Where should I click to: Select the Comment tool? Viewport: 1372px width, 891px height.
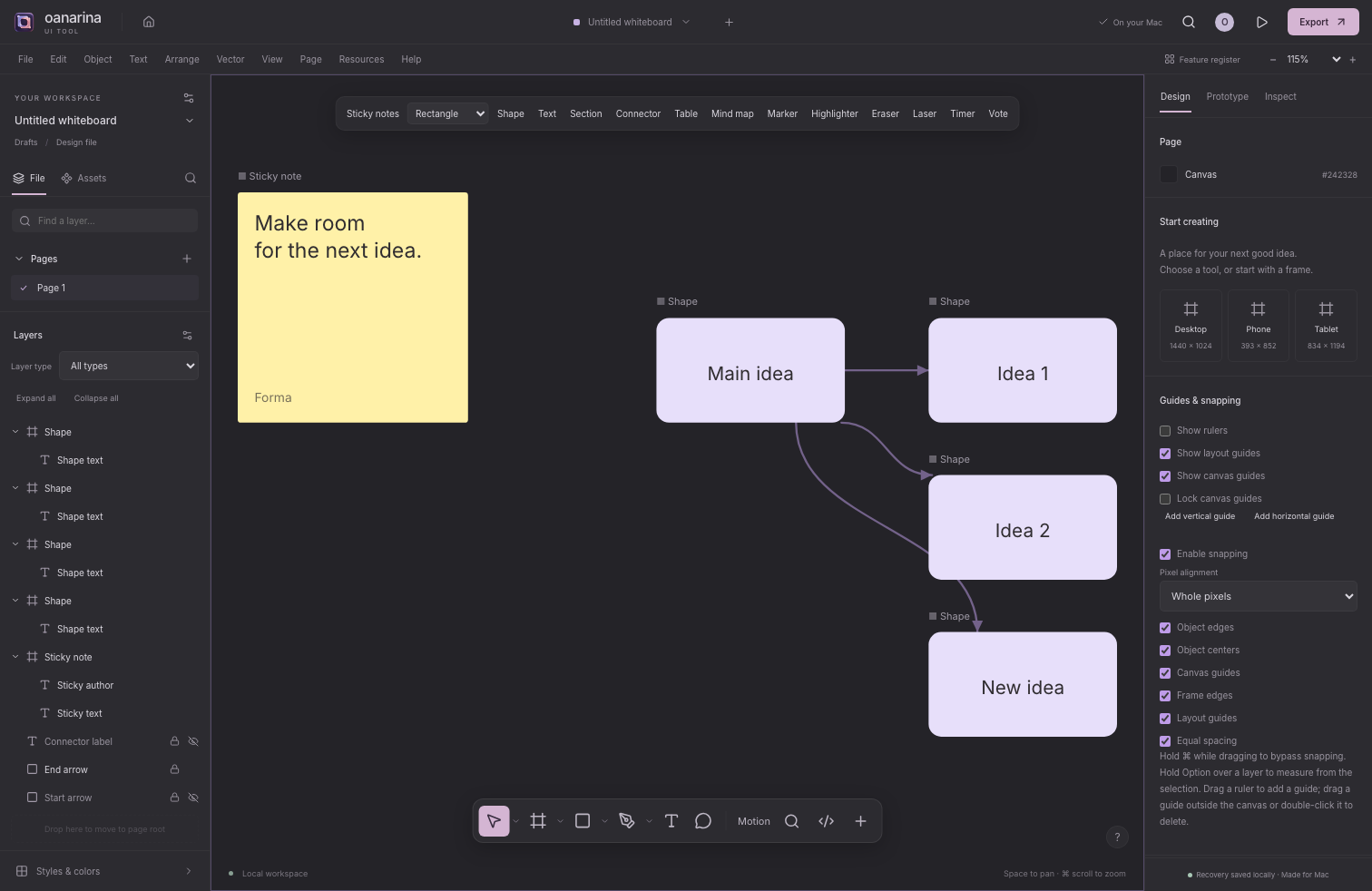[x=703, y=821]
